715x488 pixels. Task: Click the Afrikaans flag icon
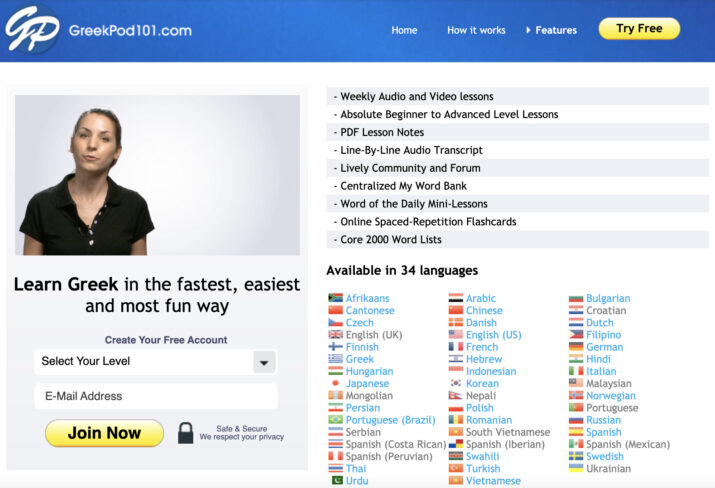(x=336, y=298)
